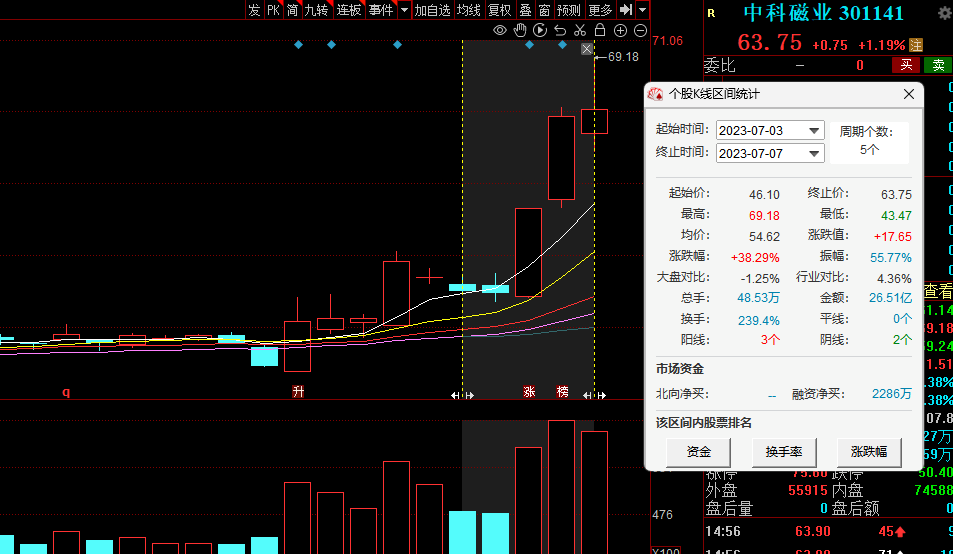The height and width of the screenshot is (554, 953).
Task: Expand the dropdown arrow after 事件
Action: coord(404,10)
